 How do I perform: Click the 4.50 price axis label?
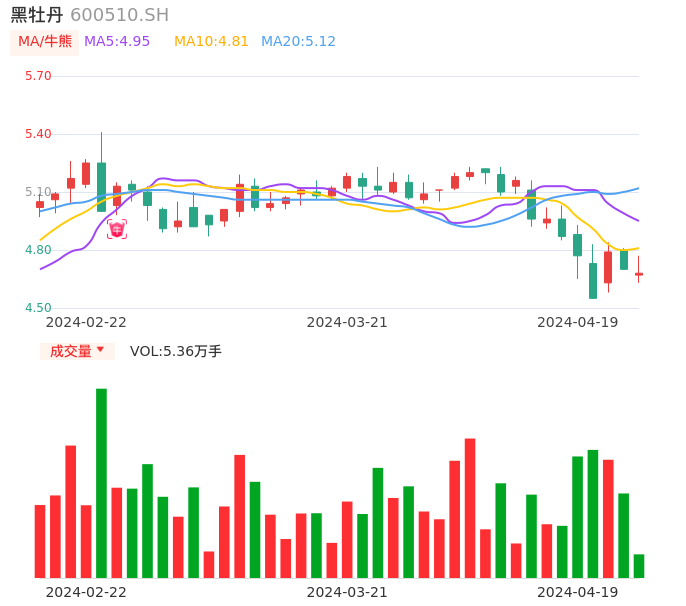pyautogui.click(x=38, y=308)
